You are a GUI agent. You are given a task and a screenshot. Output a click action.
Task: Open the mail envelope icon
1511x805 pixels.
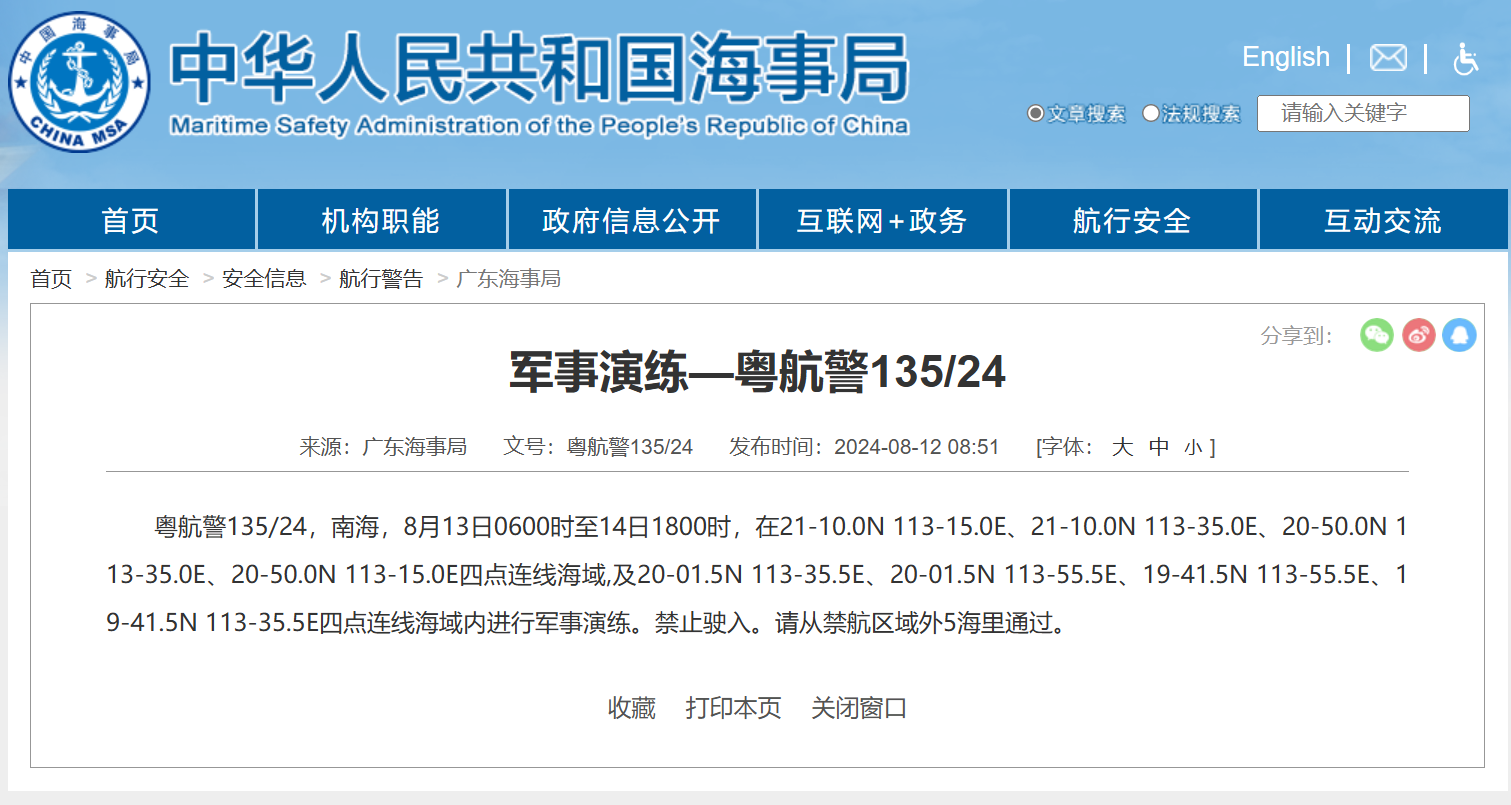pyautogui.click(x=1388, y=58)
